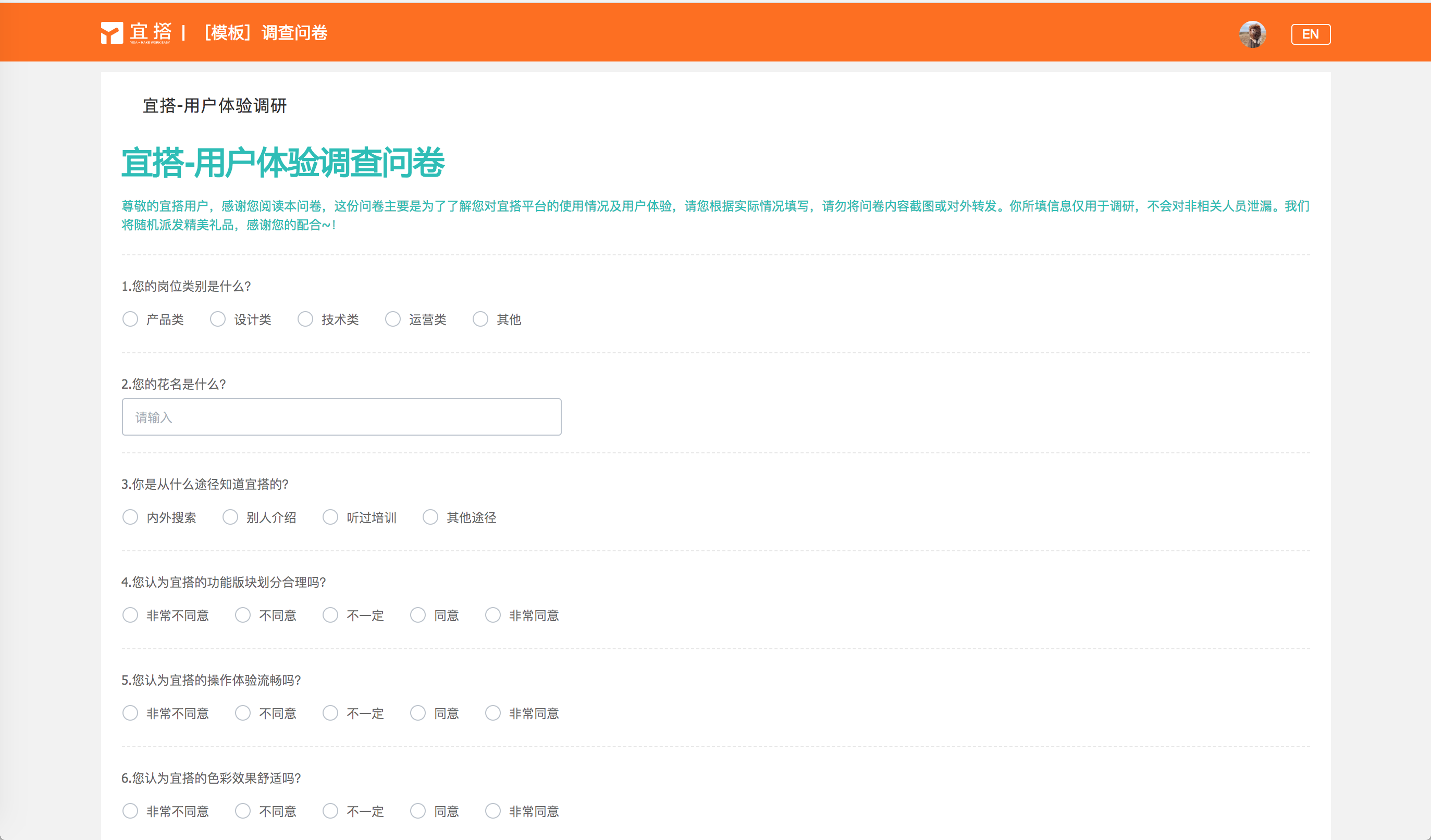Switch language with EN button

1310,34
